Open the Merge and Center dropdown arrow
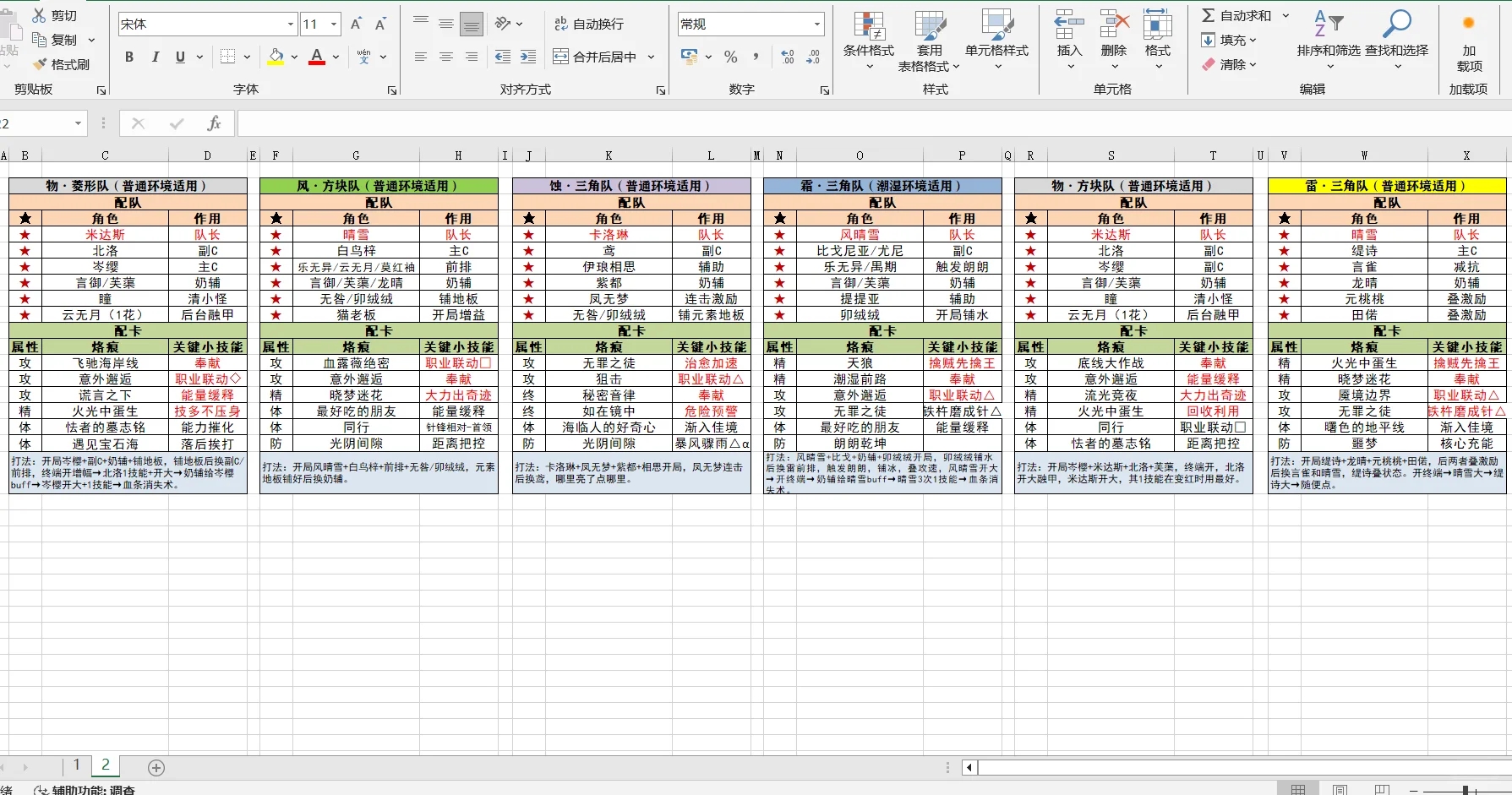This screenshot has height=795, width=1512. pos(651,57)
